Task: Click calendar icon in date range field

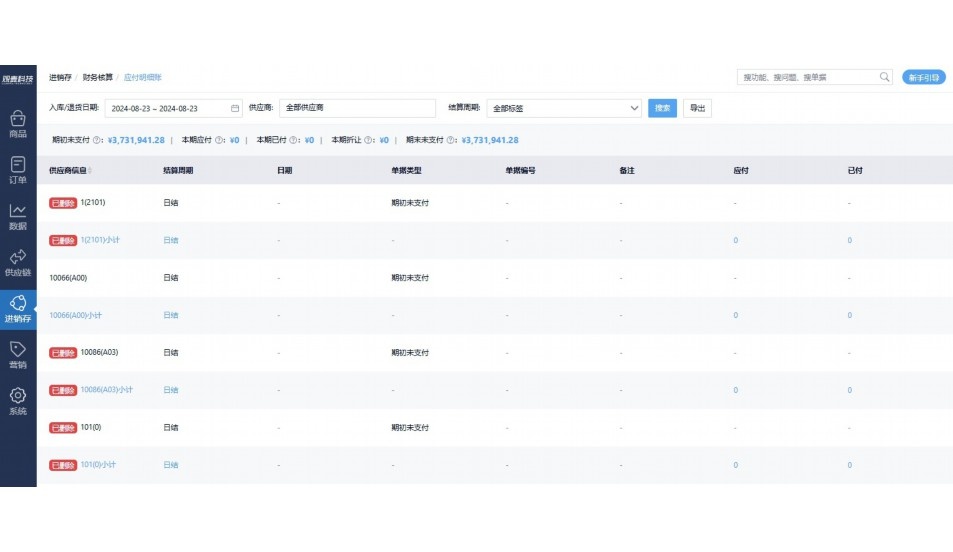Action: [x=235, y=108]
